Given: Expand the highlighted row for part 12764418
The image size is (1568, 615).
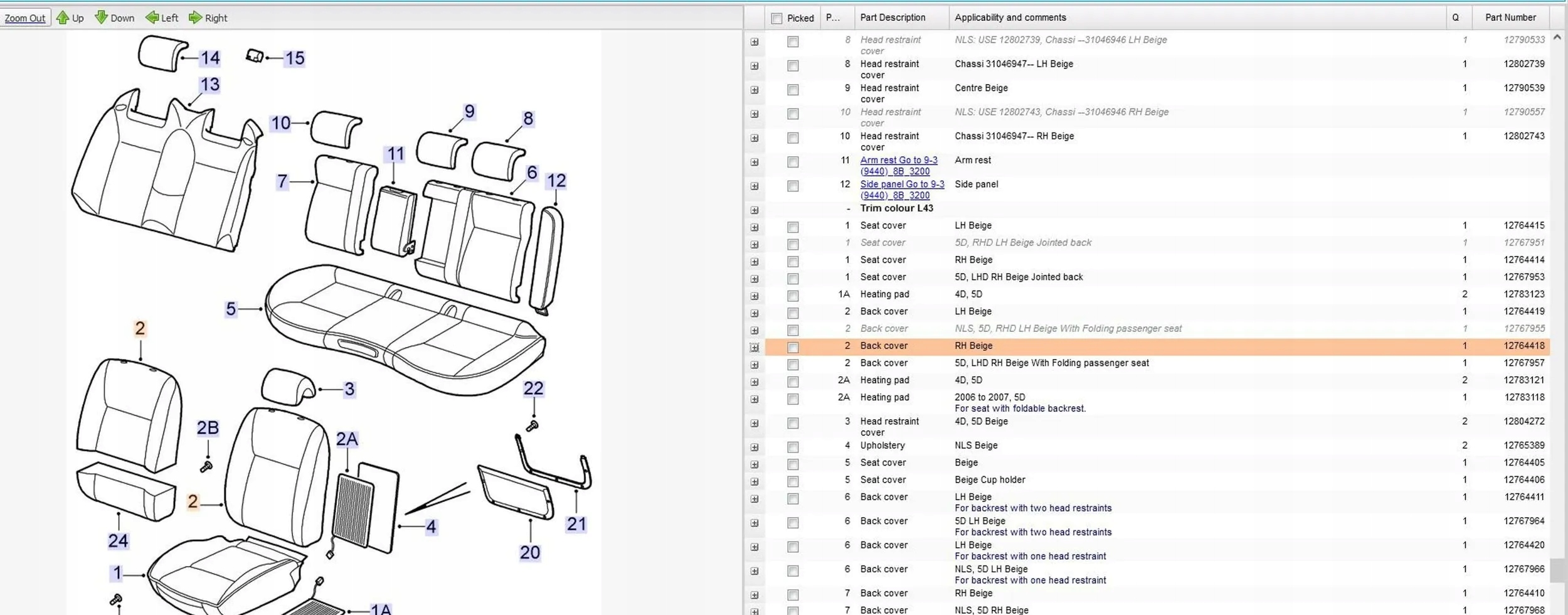Looking at the screenshot, I should tap(755, 348).
